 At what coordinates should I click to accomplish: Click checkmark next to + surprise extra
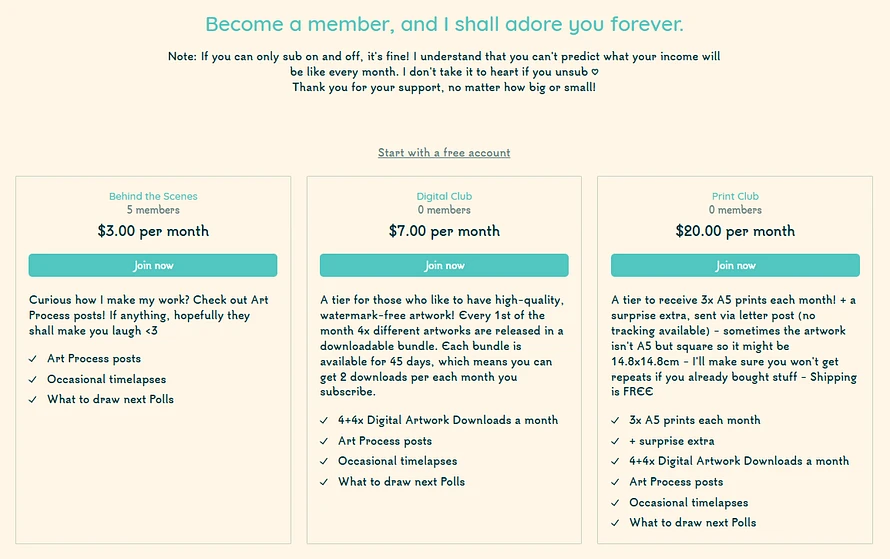point(615,442)
